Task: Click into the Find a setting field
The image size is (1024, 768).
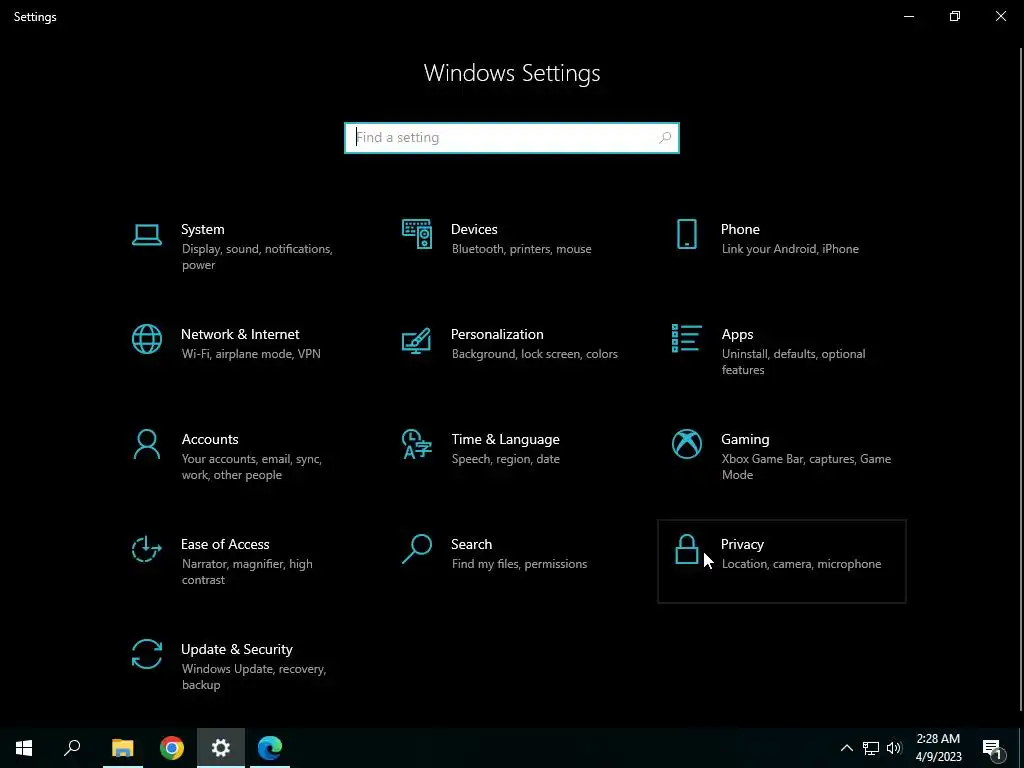Action: (x=511, y=138)
